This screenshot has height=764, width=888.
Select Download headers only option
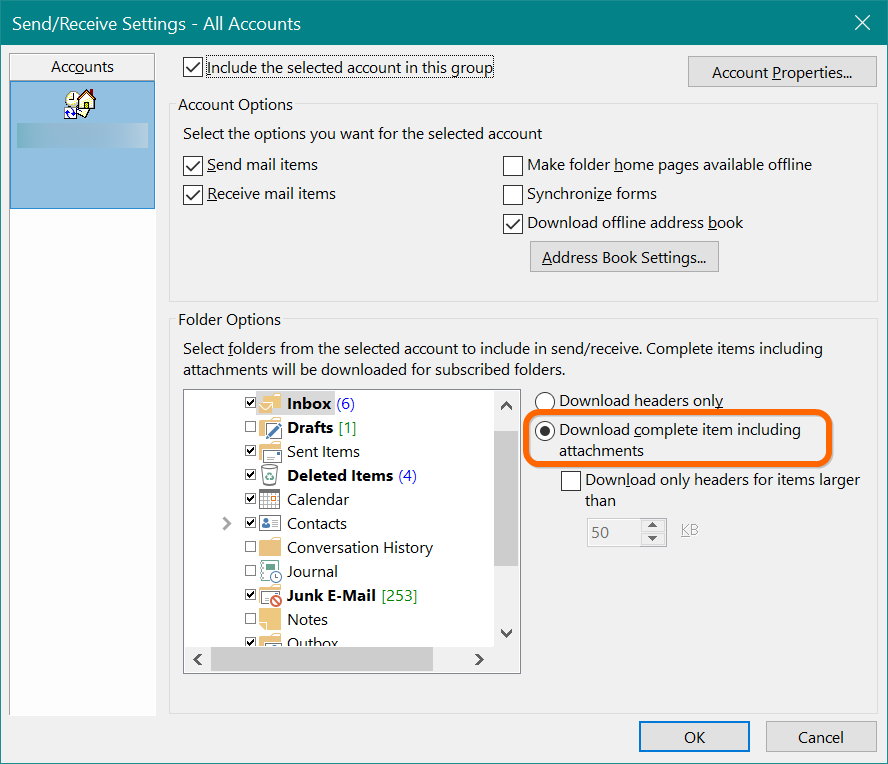(x=546, y=402)
